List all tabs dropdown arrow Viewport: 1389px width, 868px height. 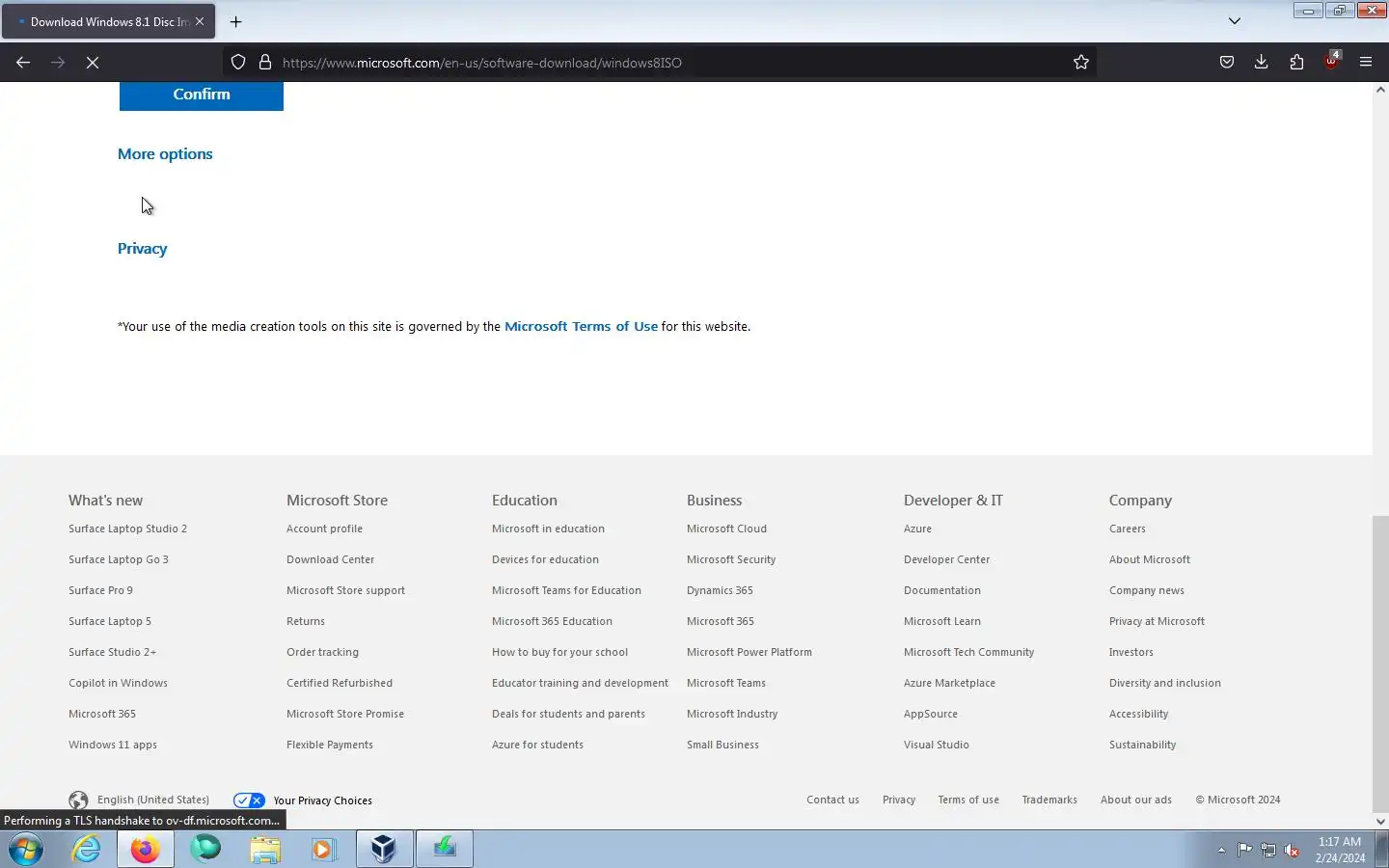tap(1235, 21)
